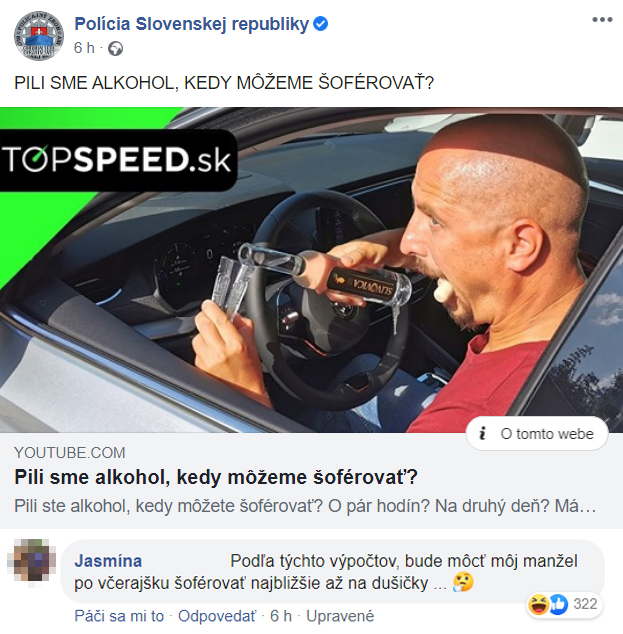Click Jasmína's pixelated profile picture
This screenshot has width=623, height=634.
[32, 560]
